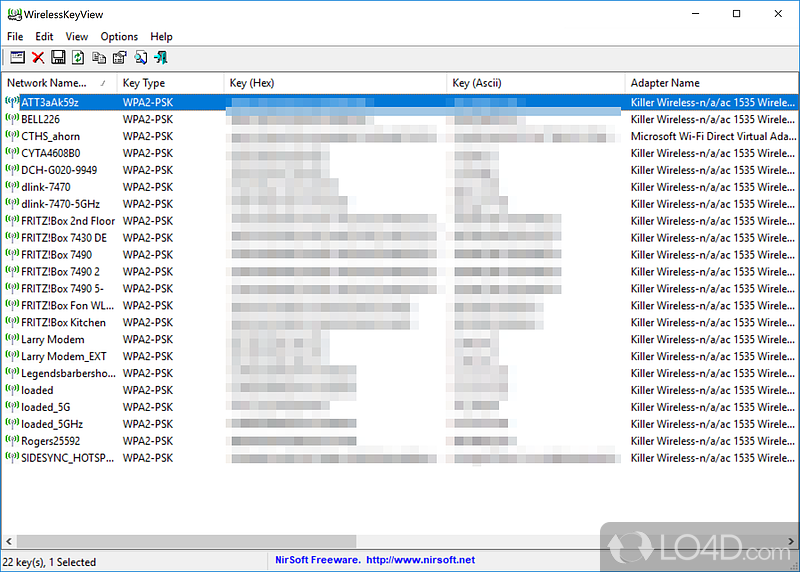800x572 pixels.
Task: Select the CYTA4608B0 network row
Action: 400,153
